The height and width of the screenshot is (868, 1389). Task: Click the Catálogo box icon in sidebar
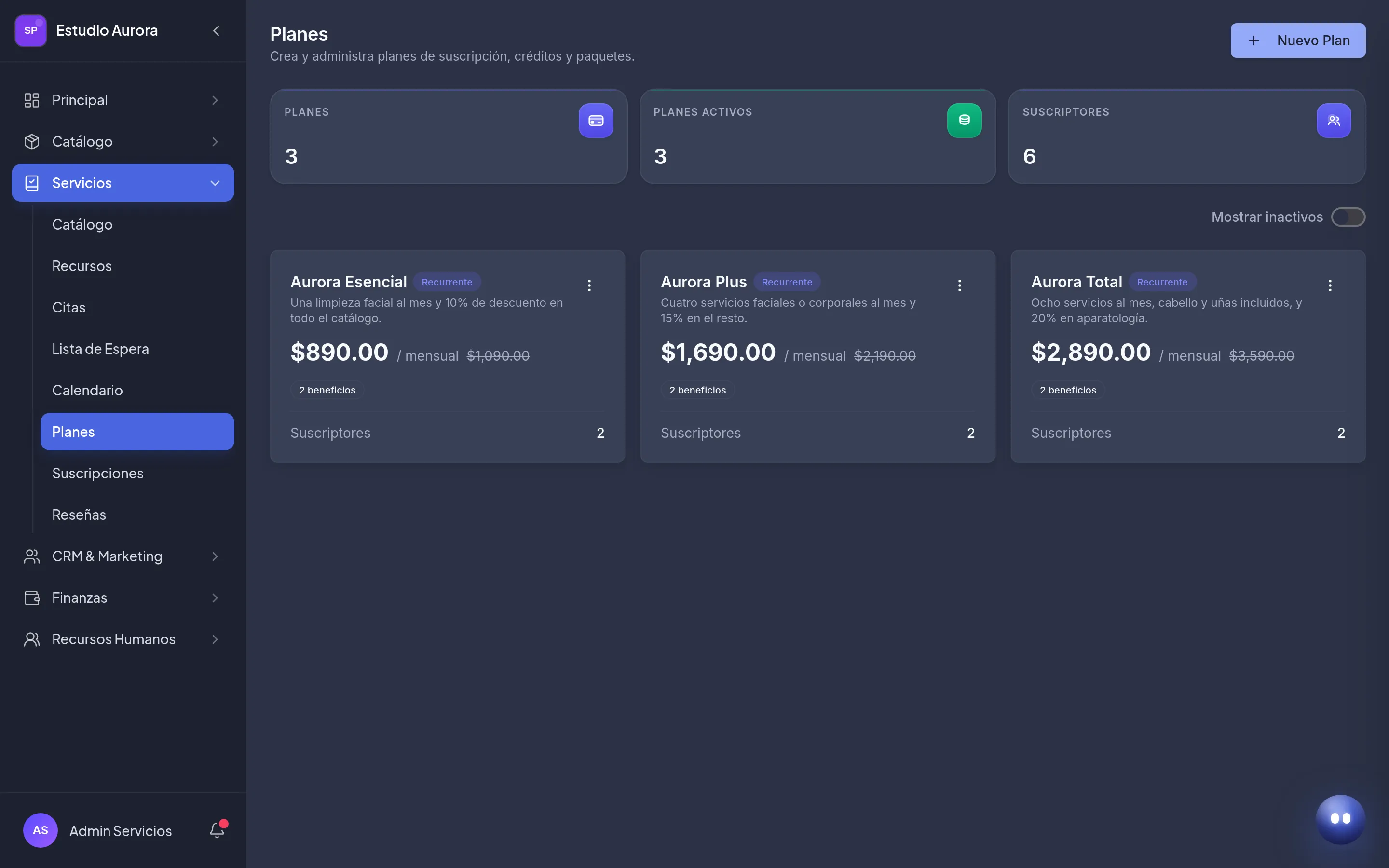[31, 141]
